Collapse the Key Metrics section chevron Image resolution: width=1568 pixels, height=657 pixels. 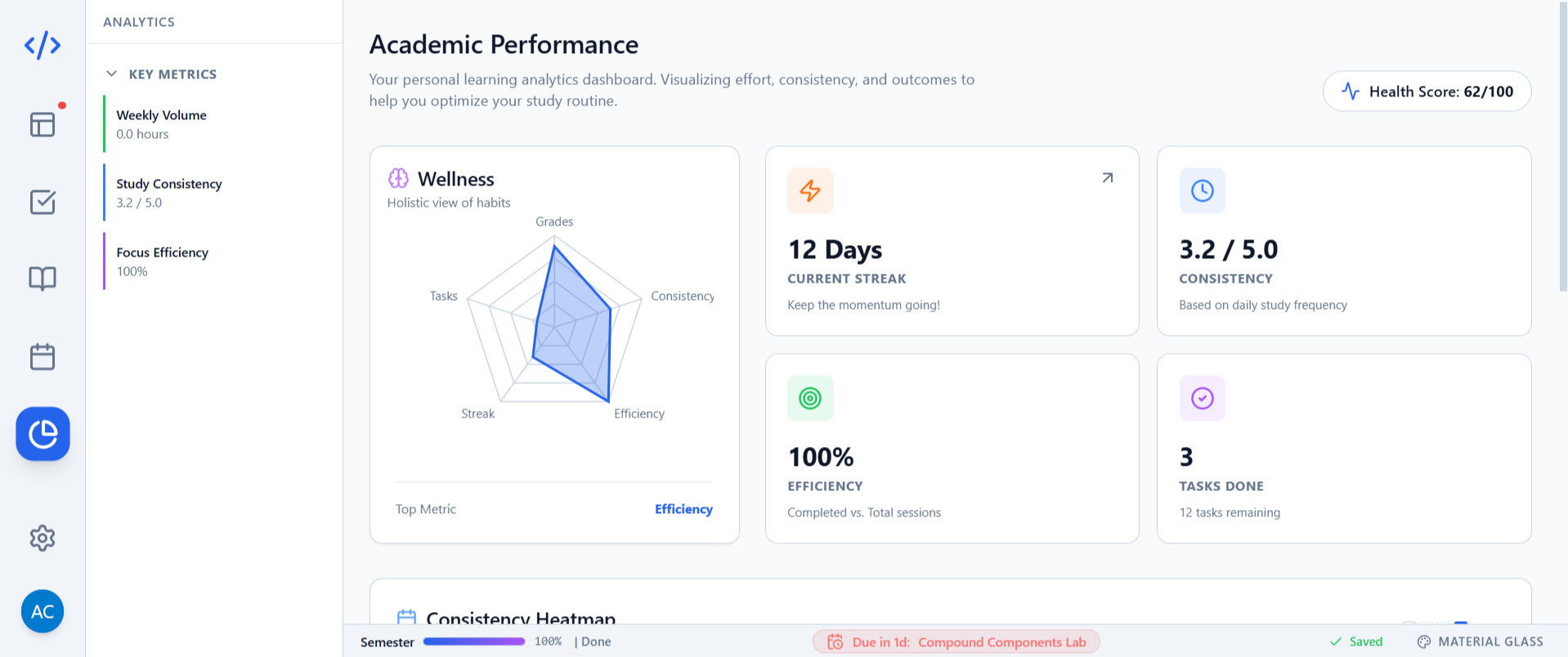[112, 74]
